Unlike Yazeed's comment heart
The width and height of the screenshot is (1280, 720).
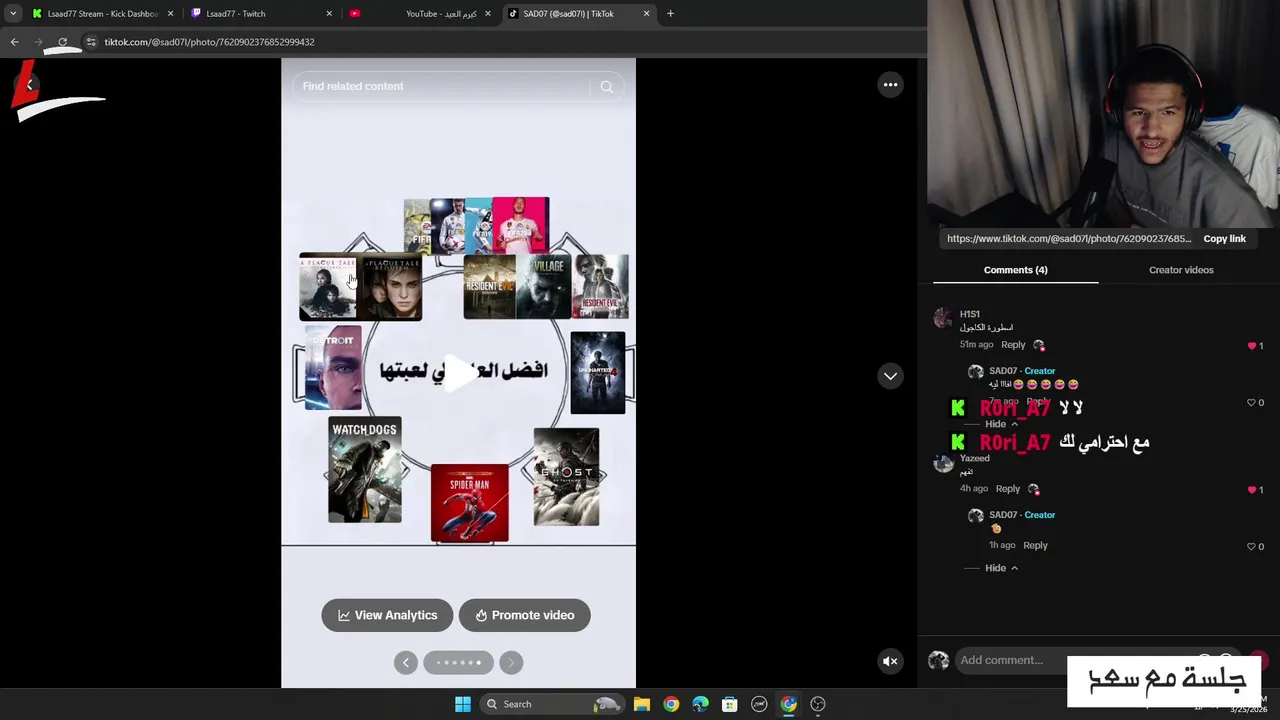point(1251,490)
